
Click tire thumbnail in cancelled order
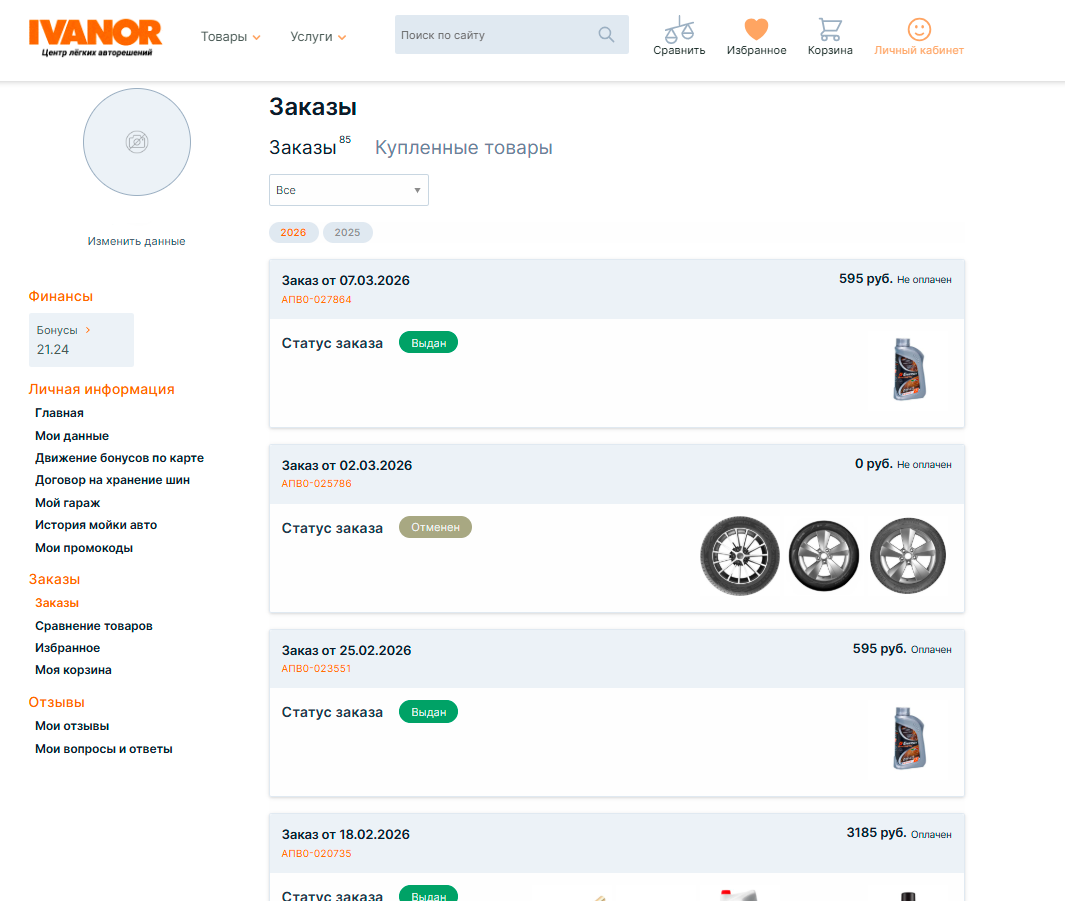click(739, 556)
